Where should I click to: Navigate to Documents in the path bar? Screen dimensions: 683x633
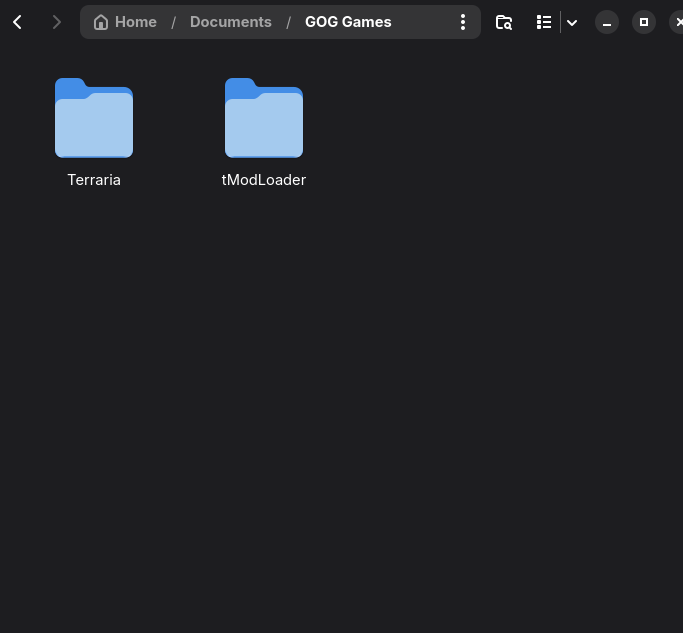click(x=230, y=22)
